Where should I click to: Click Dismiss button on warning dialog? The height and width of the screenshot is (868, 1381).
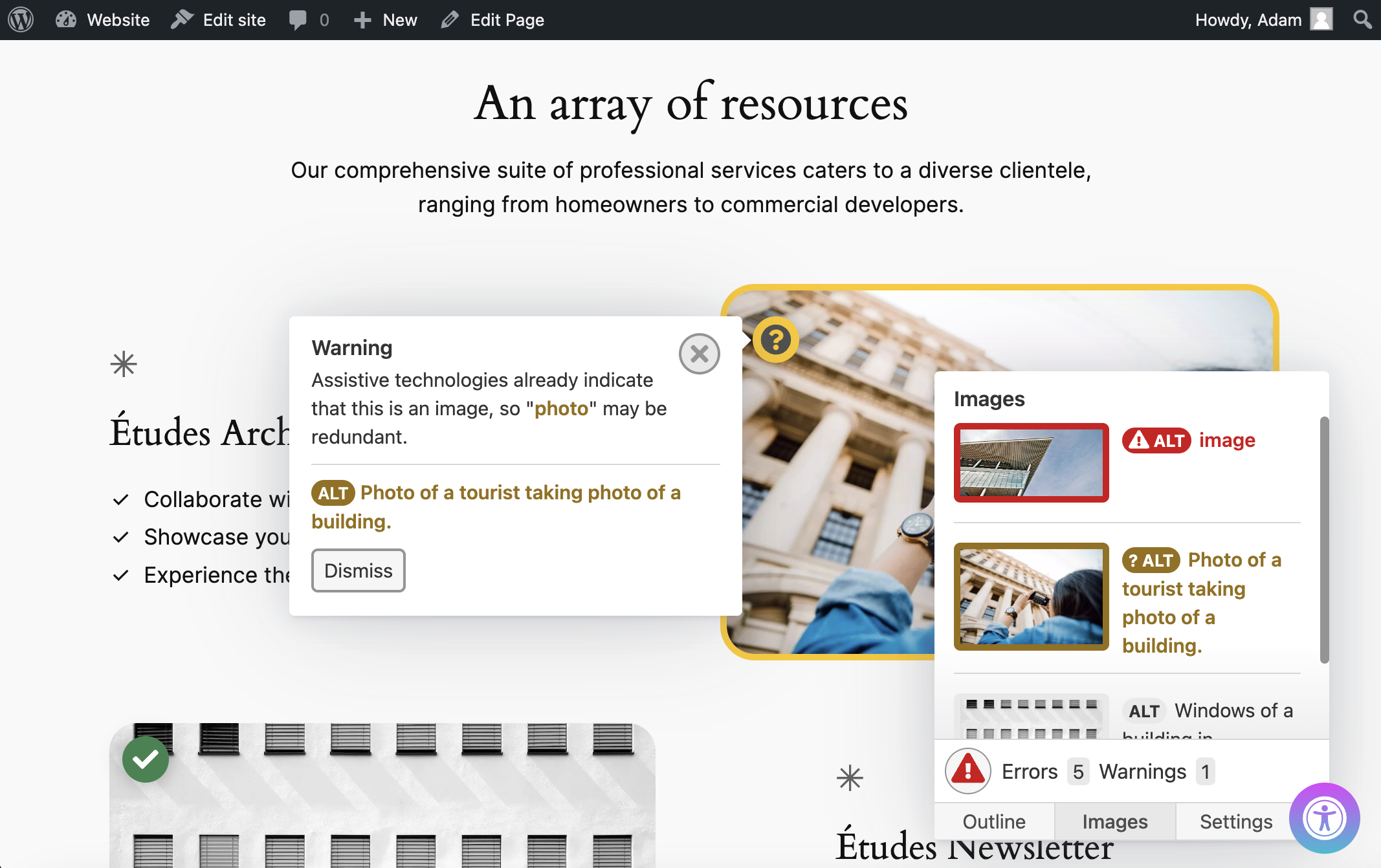click(x=358, y=570)
